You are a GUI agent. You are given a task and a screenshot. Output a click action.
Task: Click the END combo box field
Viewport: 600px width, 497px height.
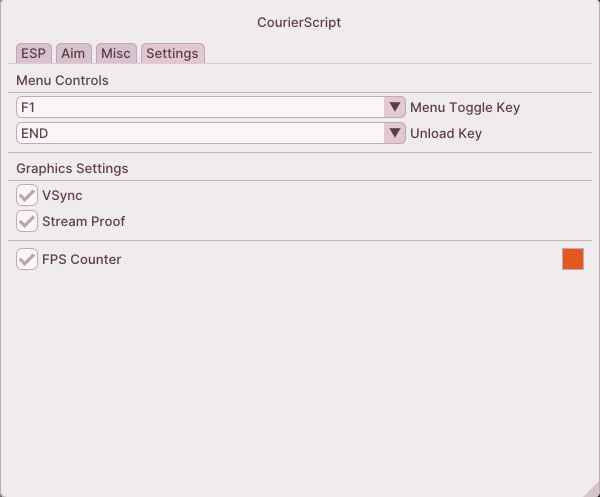[x=200, y=133]
